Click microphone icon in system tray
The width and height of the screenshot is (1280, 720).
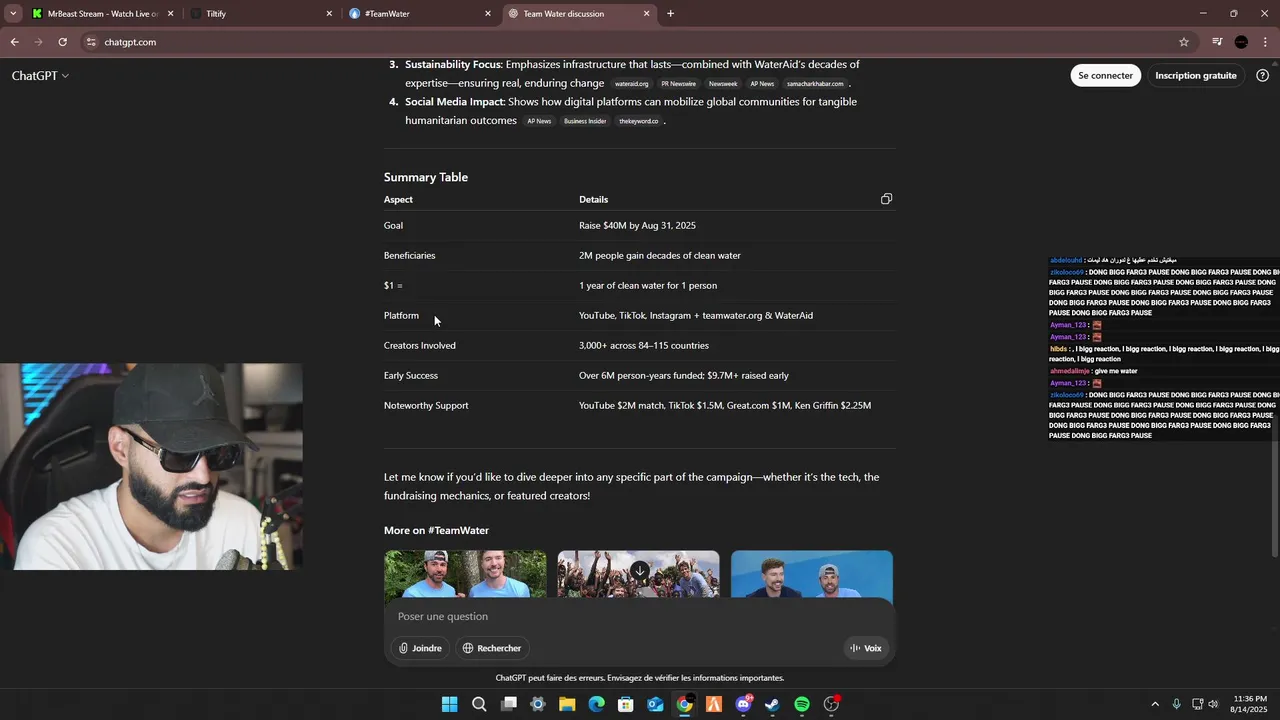(1176, 704)
